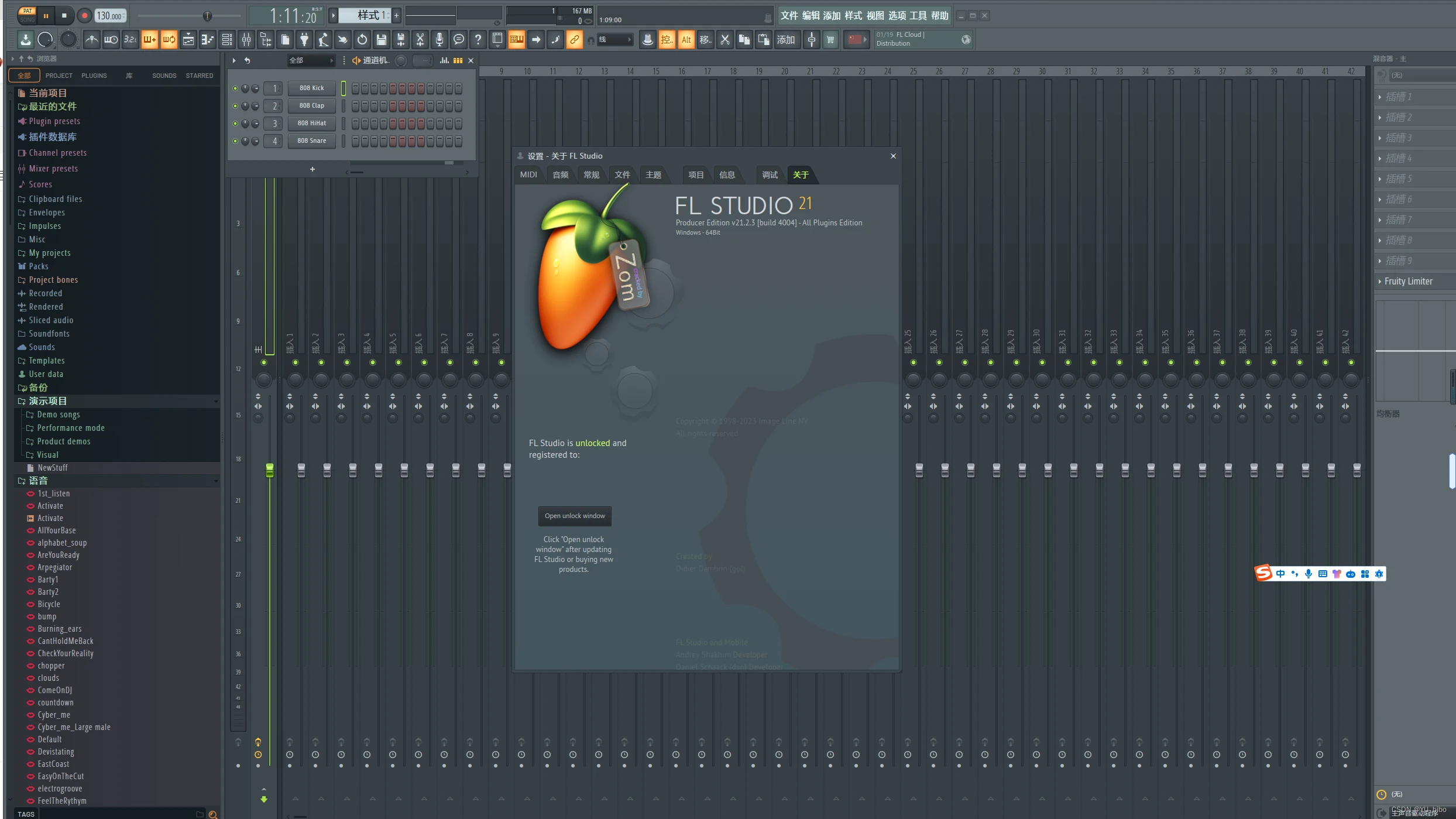The width and height of the screenshot is (1456, 819).
Task: Toggle the metronome icon in toolbar
Action: pos(92,40)
